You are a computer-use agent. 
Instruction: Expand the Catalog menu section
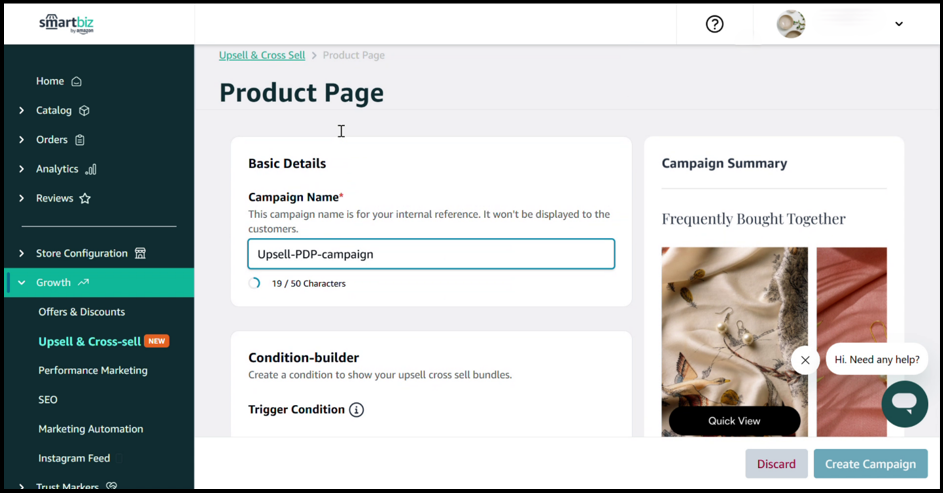pyautogui.click(x=22, y=111)
